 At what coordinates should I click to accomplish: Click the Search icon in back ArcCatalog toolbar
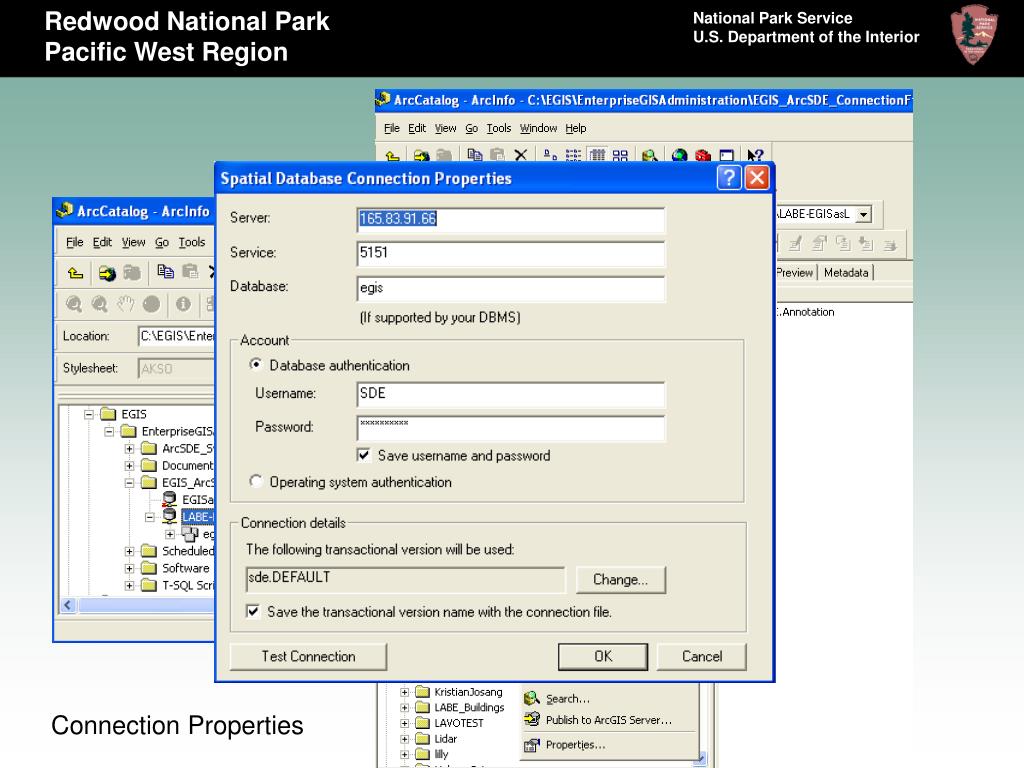point(649,155)
